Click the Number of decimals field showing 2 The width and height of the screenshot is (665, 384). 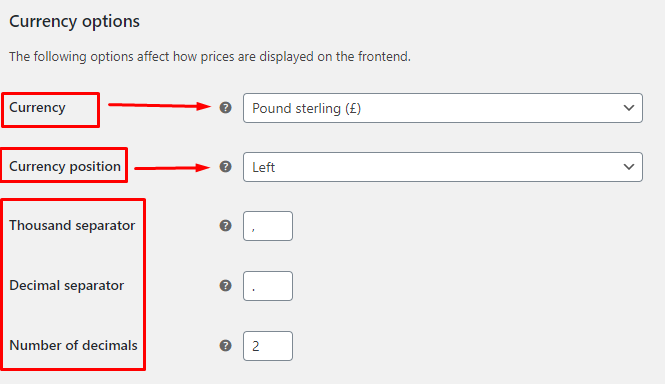(x=268, y=346)
